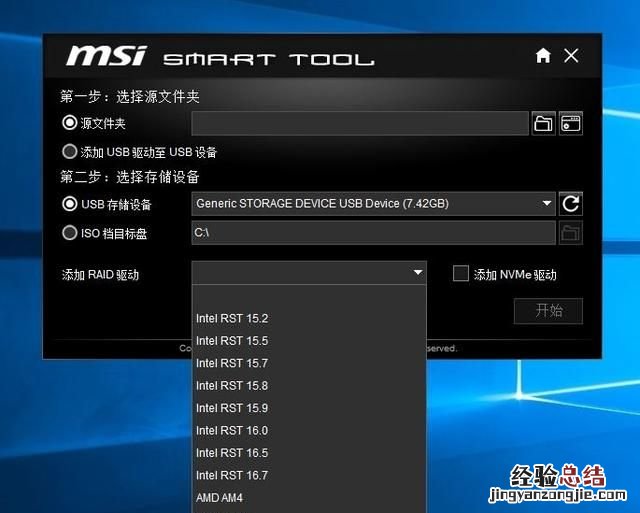Image resolution: width=640 pixels, height=513 pixels.
Task: Click the 开始 start button
Action: point(548,311)
